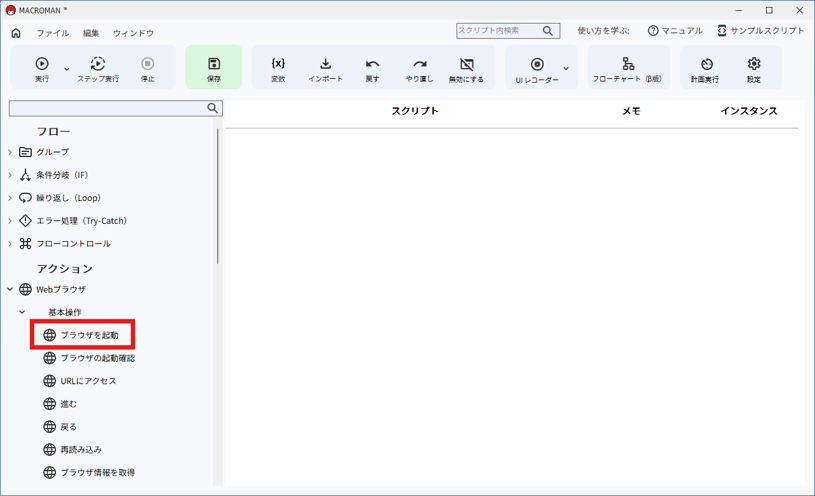
Task: Select Webブラウザ category
Action: [52, 290]
